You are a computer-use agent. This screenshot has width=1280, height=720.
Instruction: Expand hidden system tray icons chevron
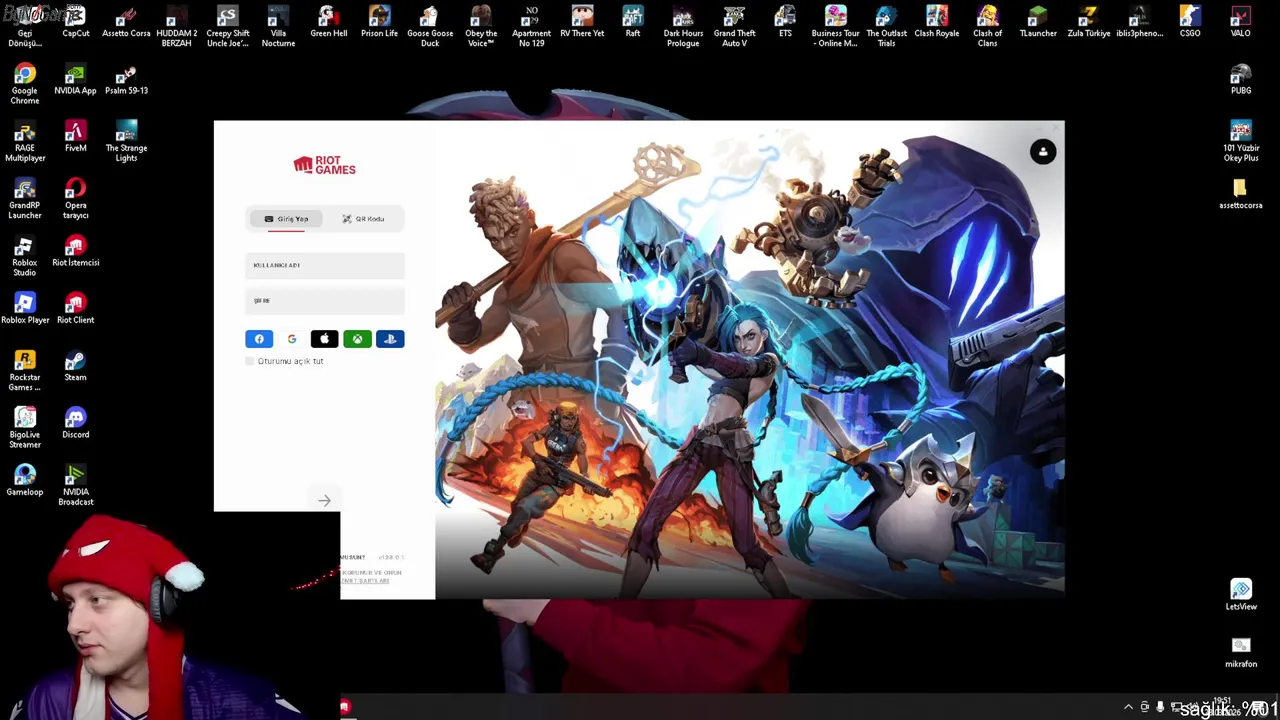[1128, 707]
